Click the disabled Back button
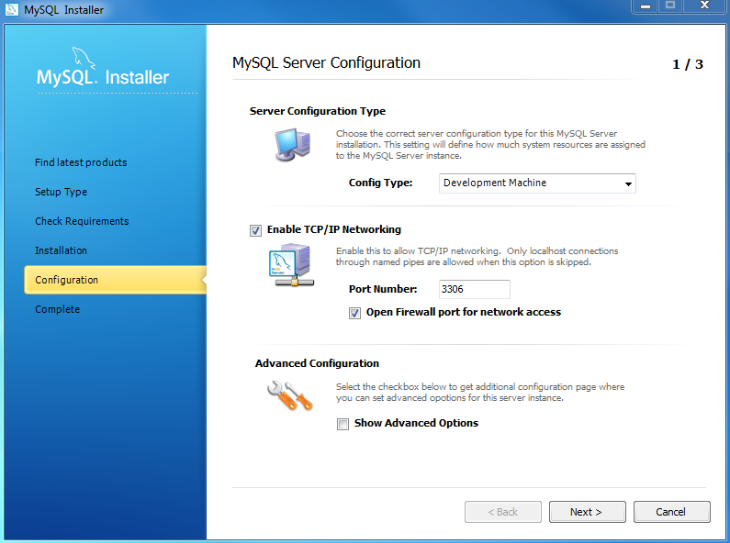 503,512
